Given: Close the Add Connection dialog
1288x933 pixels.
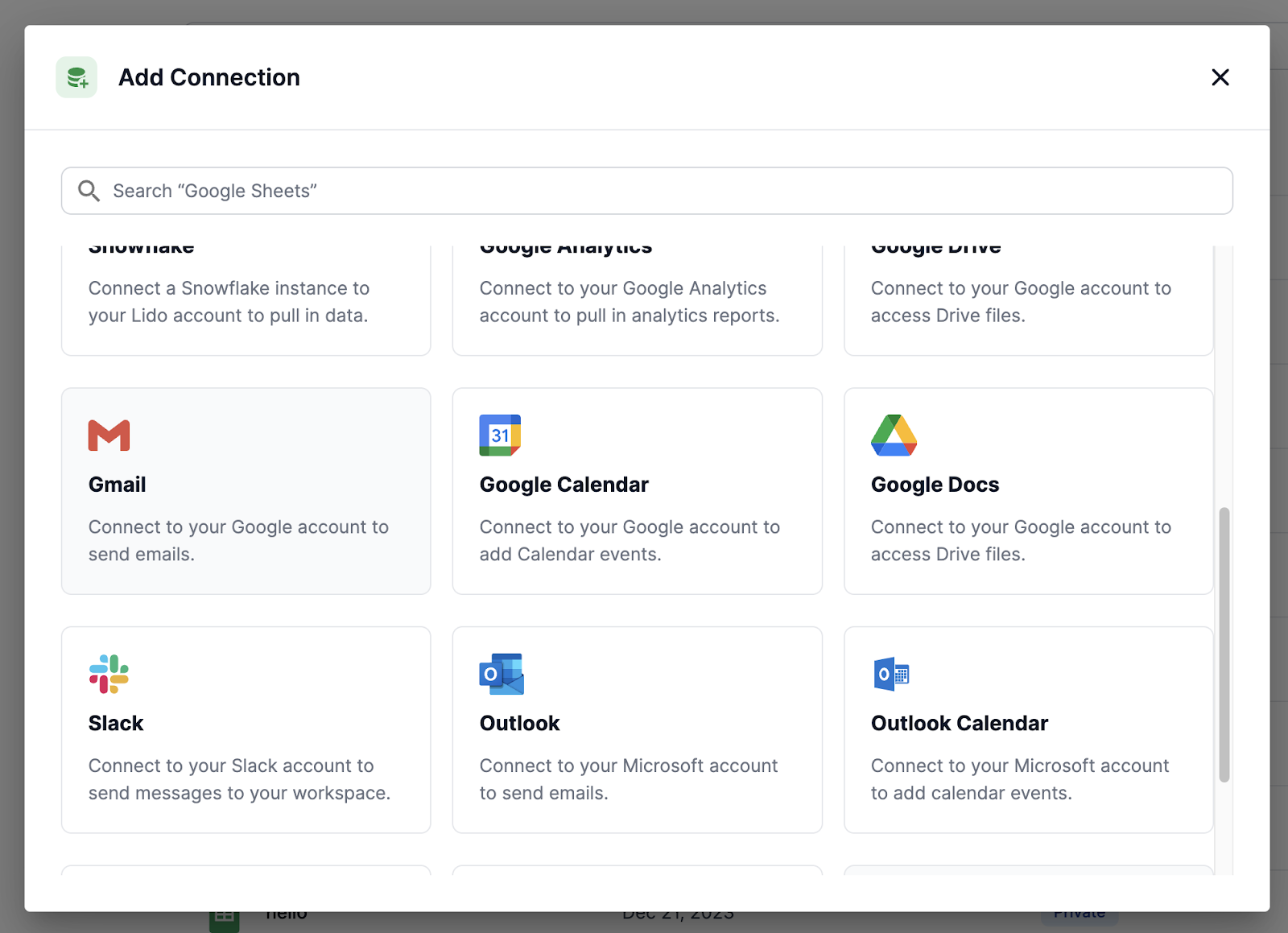Looking at the screenshot, I should 1220,77.
